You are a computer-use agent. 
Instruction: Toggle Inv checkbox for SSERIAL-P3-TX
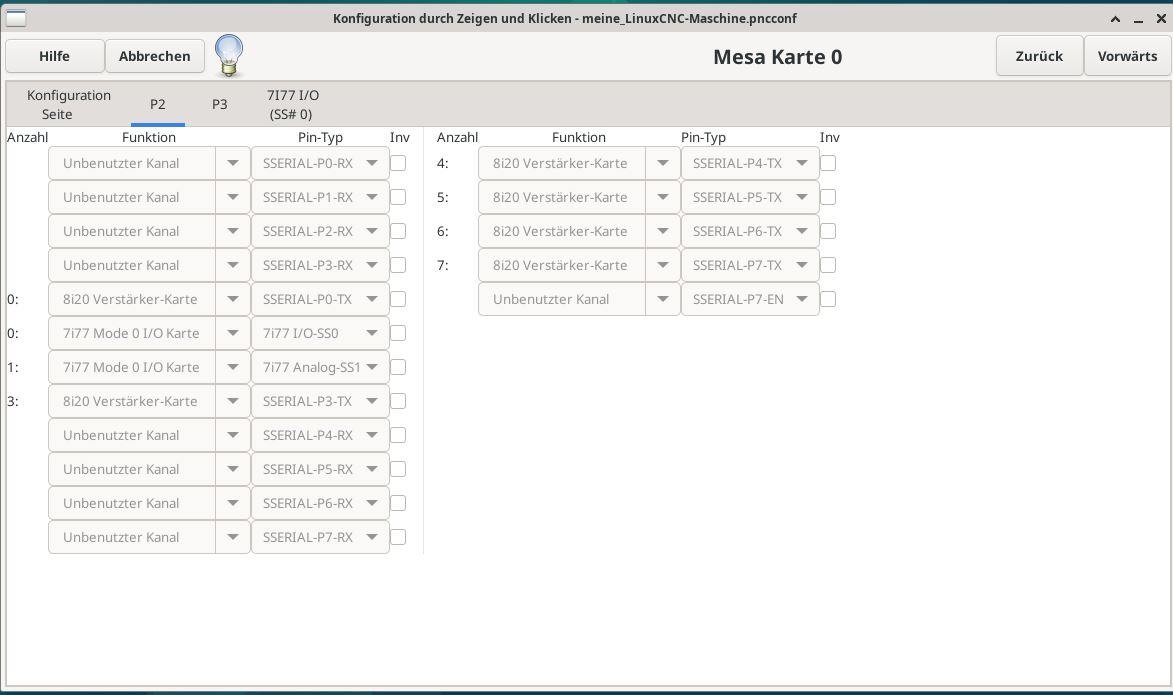(x=398, y=401)
